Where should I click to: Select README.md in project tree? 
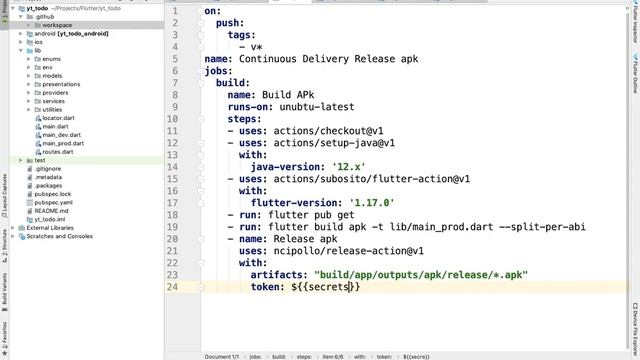pyautogui.click(x=51, y=211)
